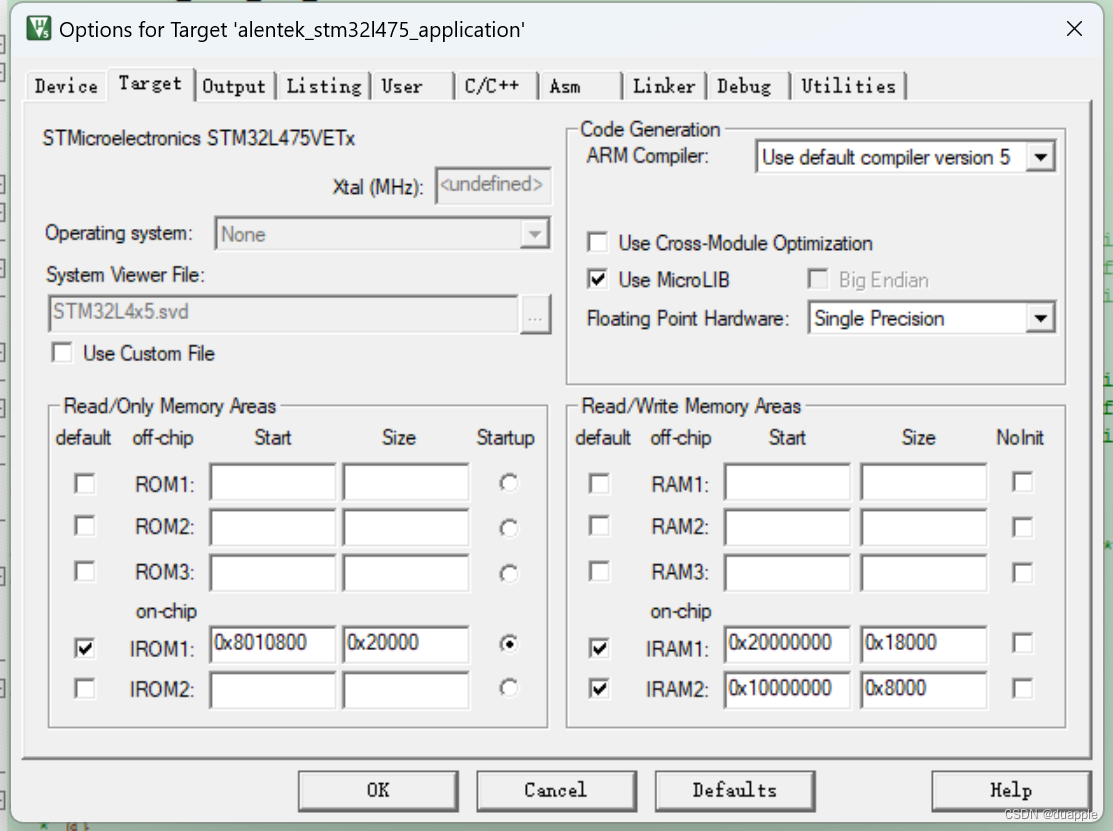Check the ROM3 default checkbox
The width and height of the screenshot is (1113, 831).
84,572
